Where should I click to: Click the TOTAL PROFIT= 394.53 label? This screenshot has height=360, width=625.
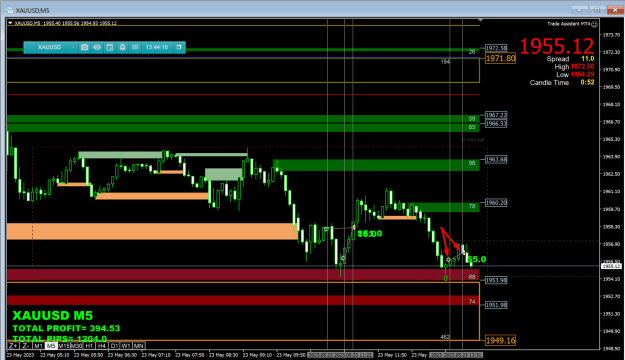point(66,329)
